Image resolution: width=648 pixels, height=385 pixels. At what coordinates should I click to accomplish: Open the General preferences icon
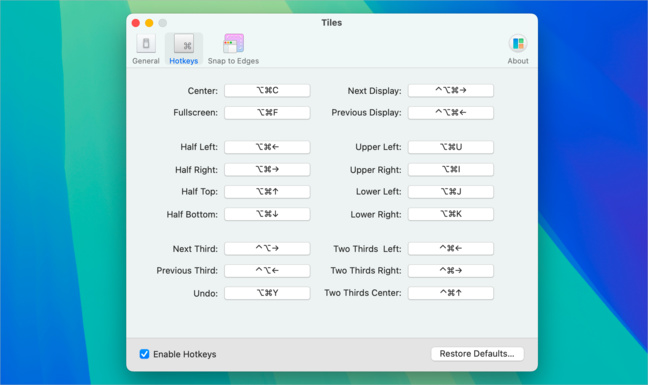pos(146,49)
